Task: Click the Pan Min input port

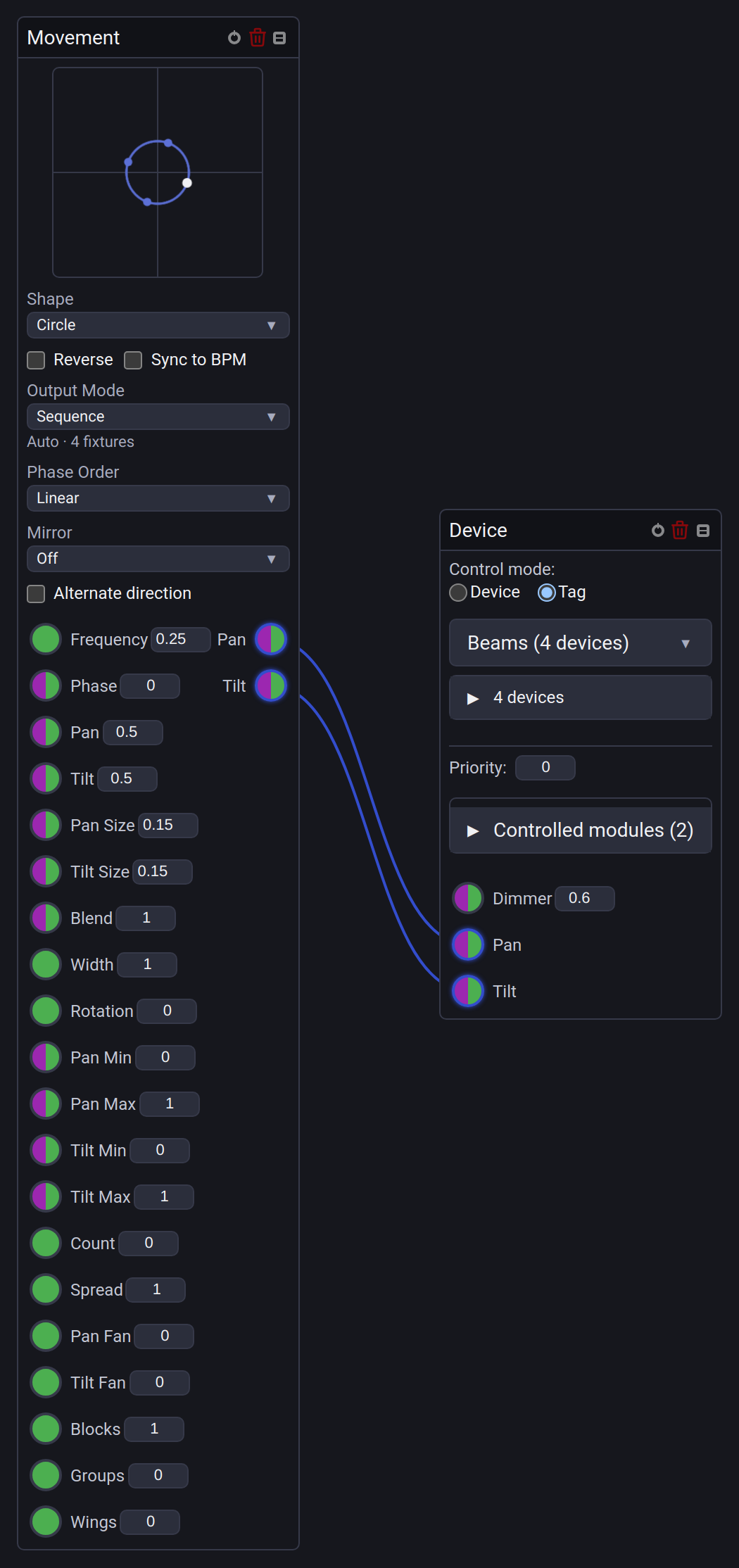Action: [46, 1057]
